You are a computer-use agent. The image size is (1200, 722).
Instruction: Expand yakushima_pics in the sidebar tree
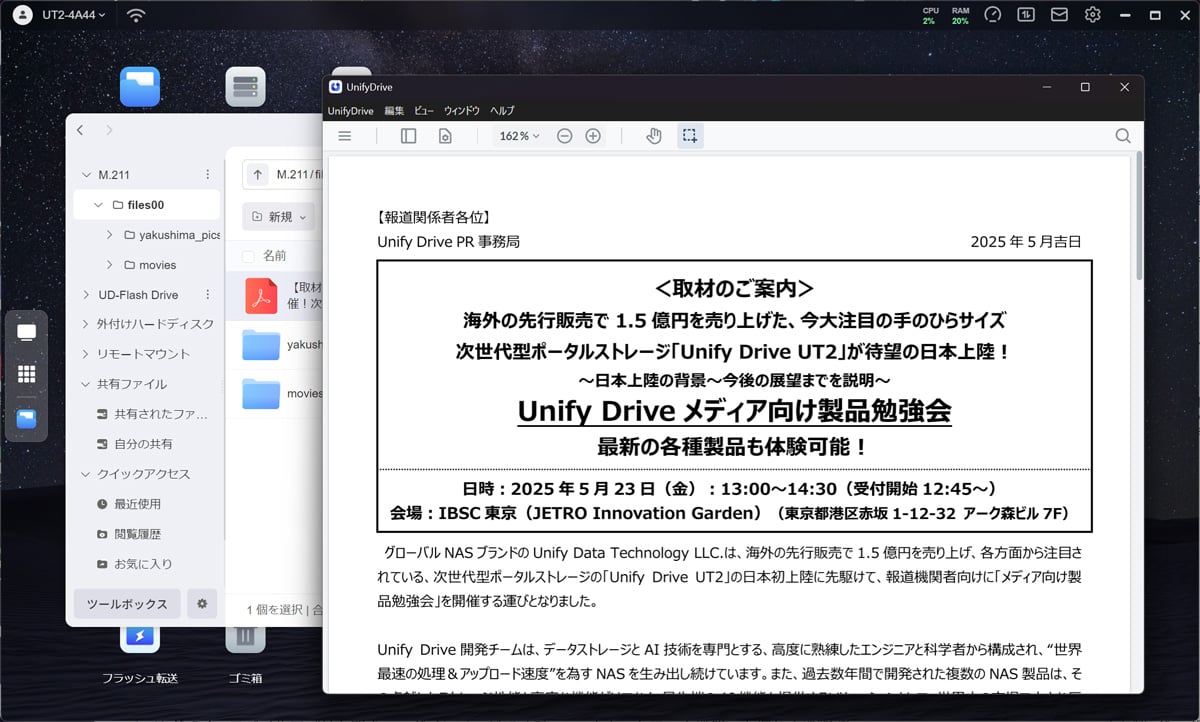pyautogui.click(x=109, y=235)
